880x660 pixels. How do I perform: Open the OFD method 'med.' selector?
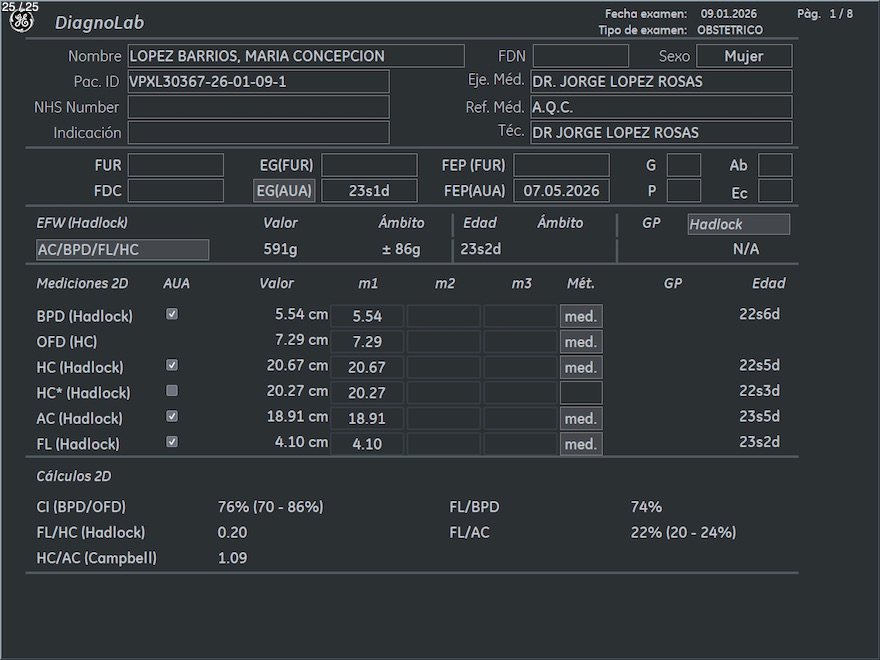click(x=581, y=342)
